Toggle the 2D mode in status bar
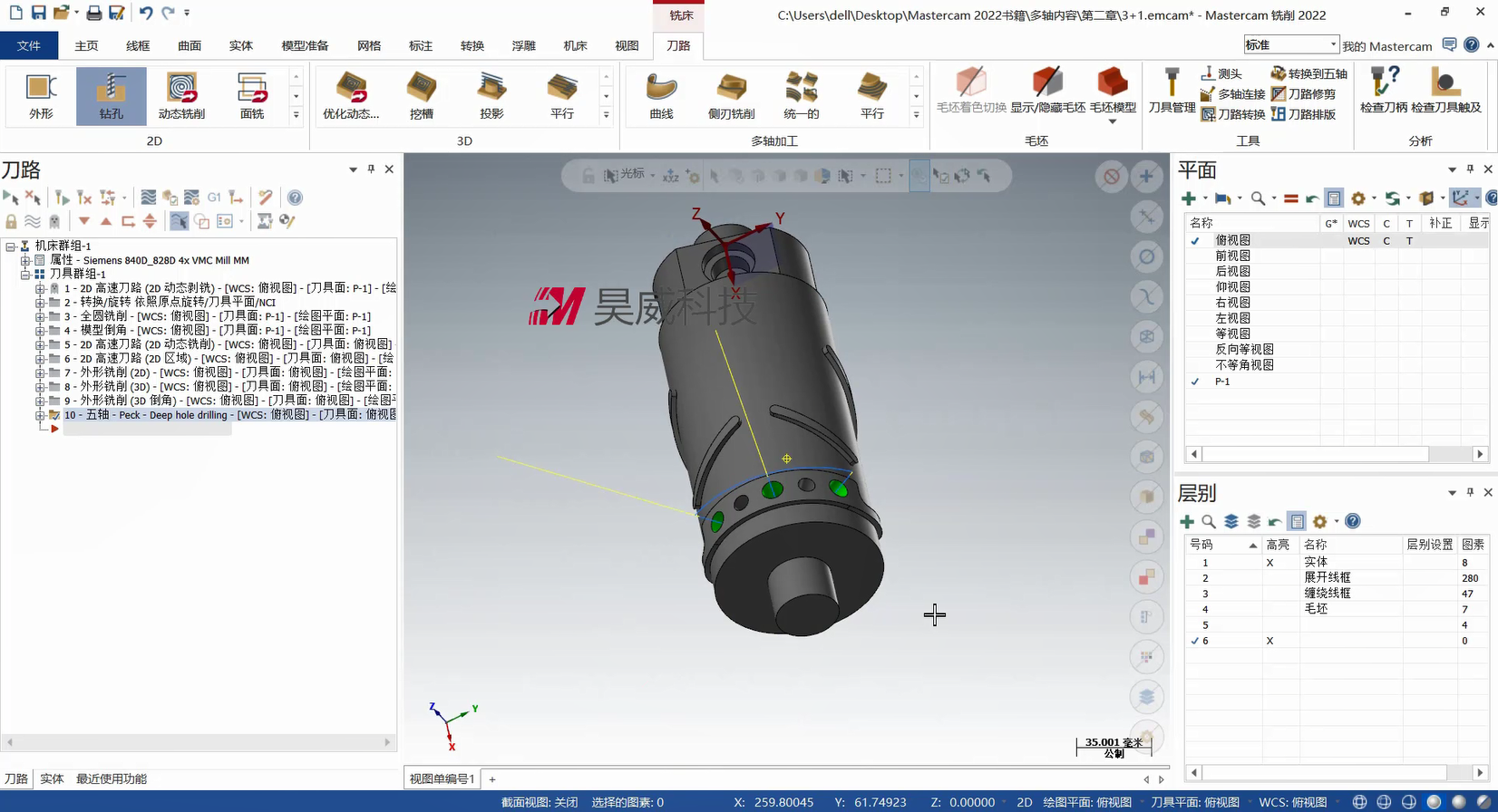This screenshot has height=812, width=1498. (x=1025, y=802)
